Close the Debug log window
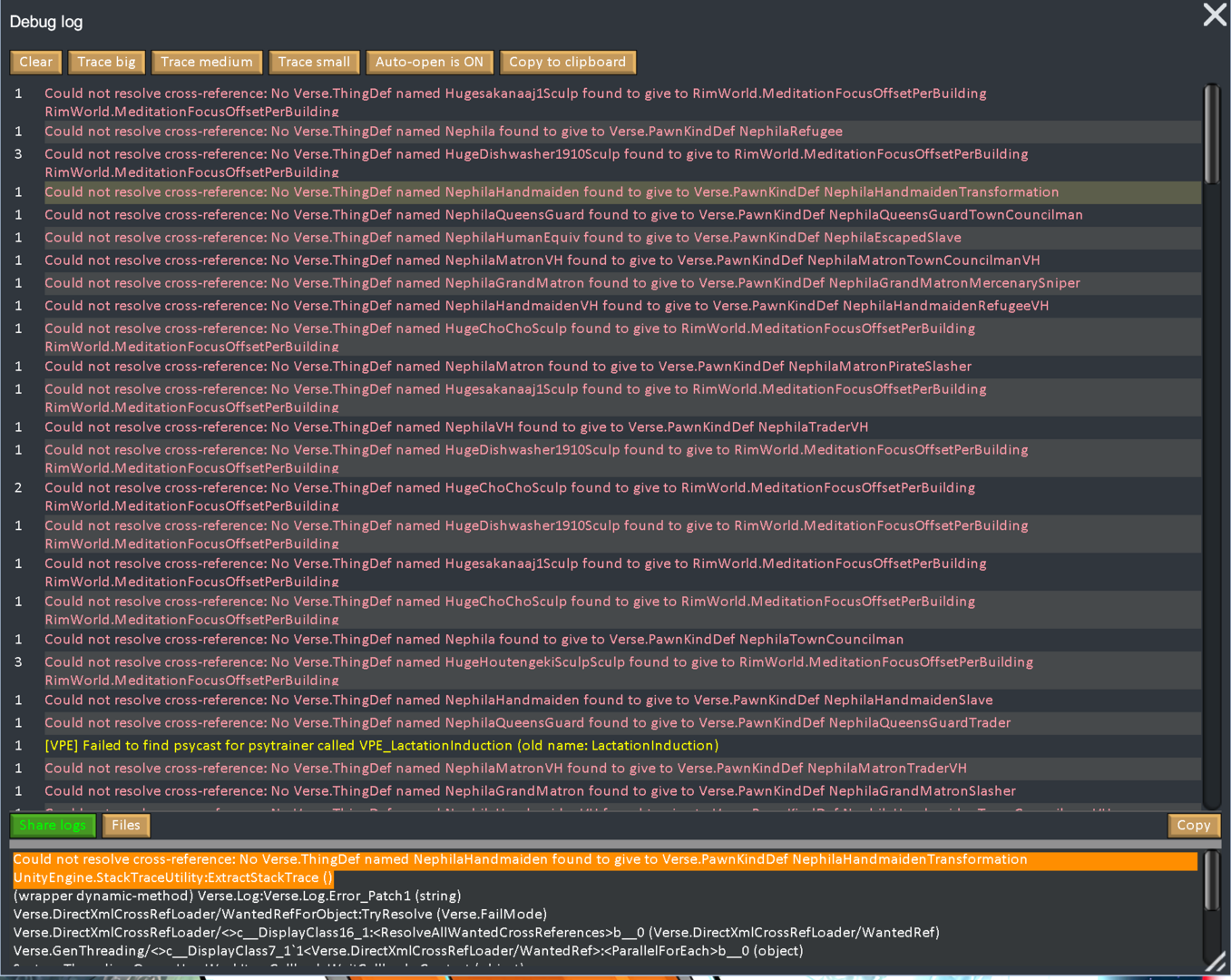Screen dimensions: 1231x980 point(1215,15)
